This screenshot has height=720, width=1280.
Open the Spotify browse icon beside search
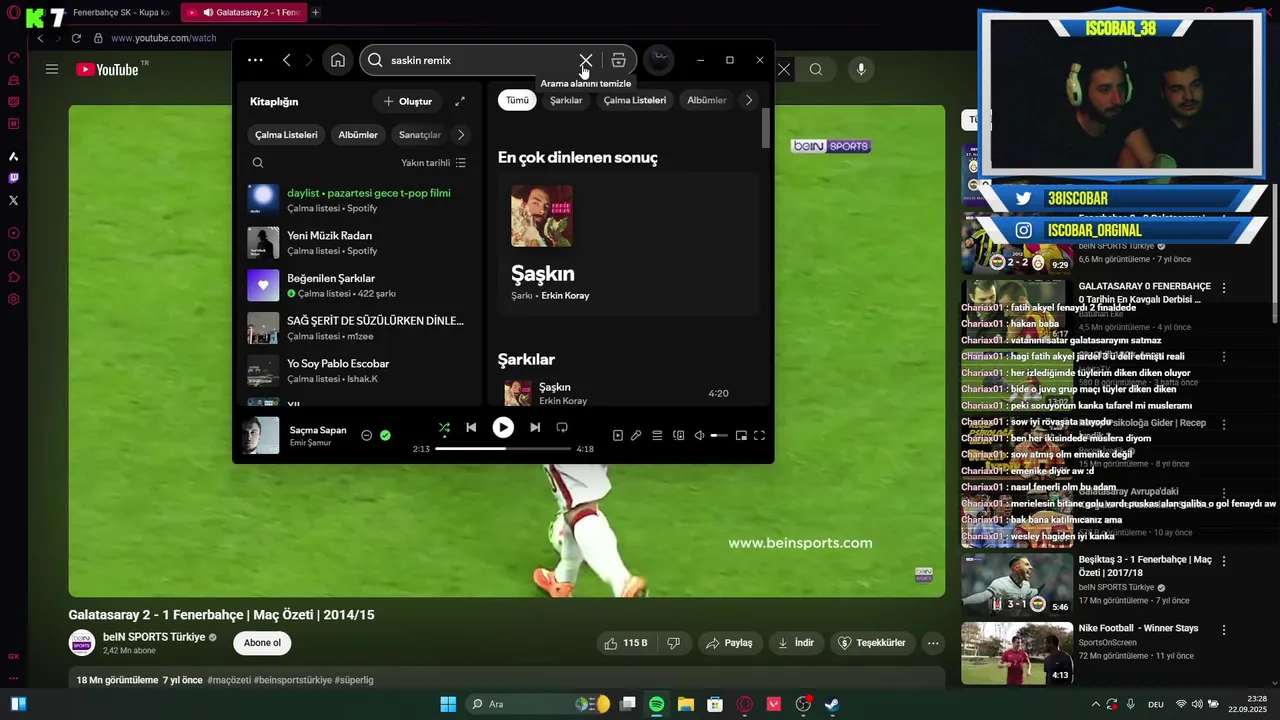point(619,60)
